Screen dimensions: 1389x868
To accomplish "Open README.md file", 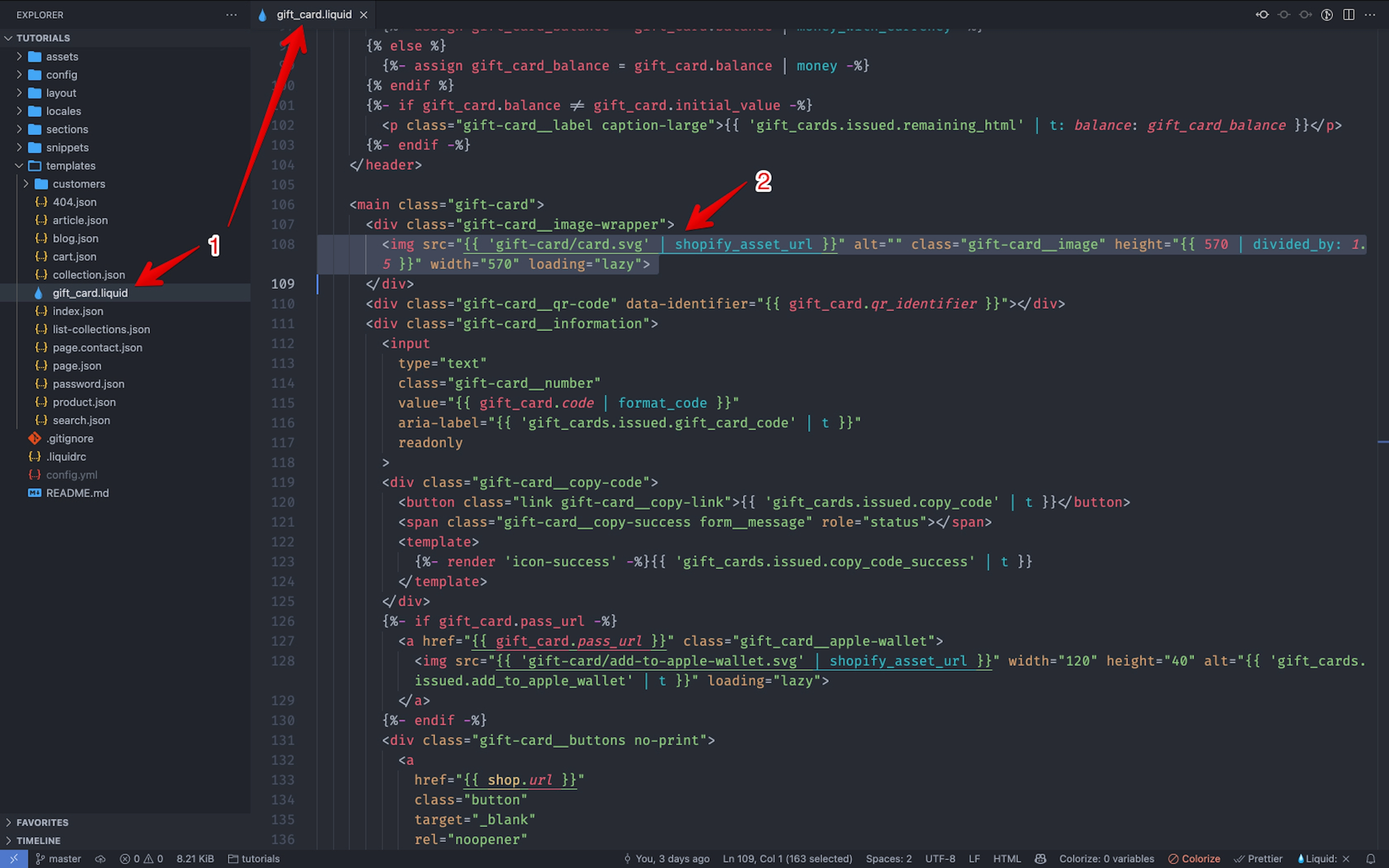I will (125, 492).
